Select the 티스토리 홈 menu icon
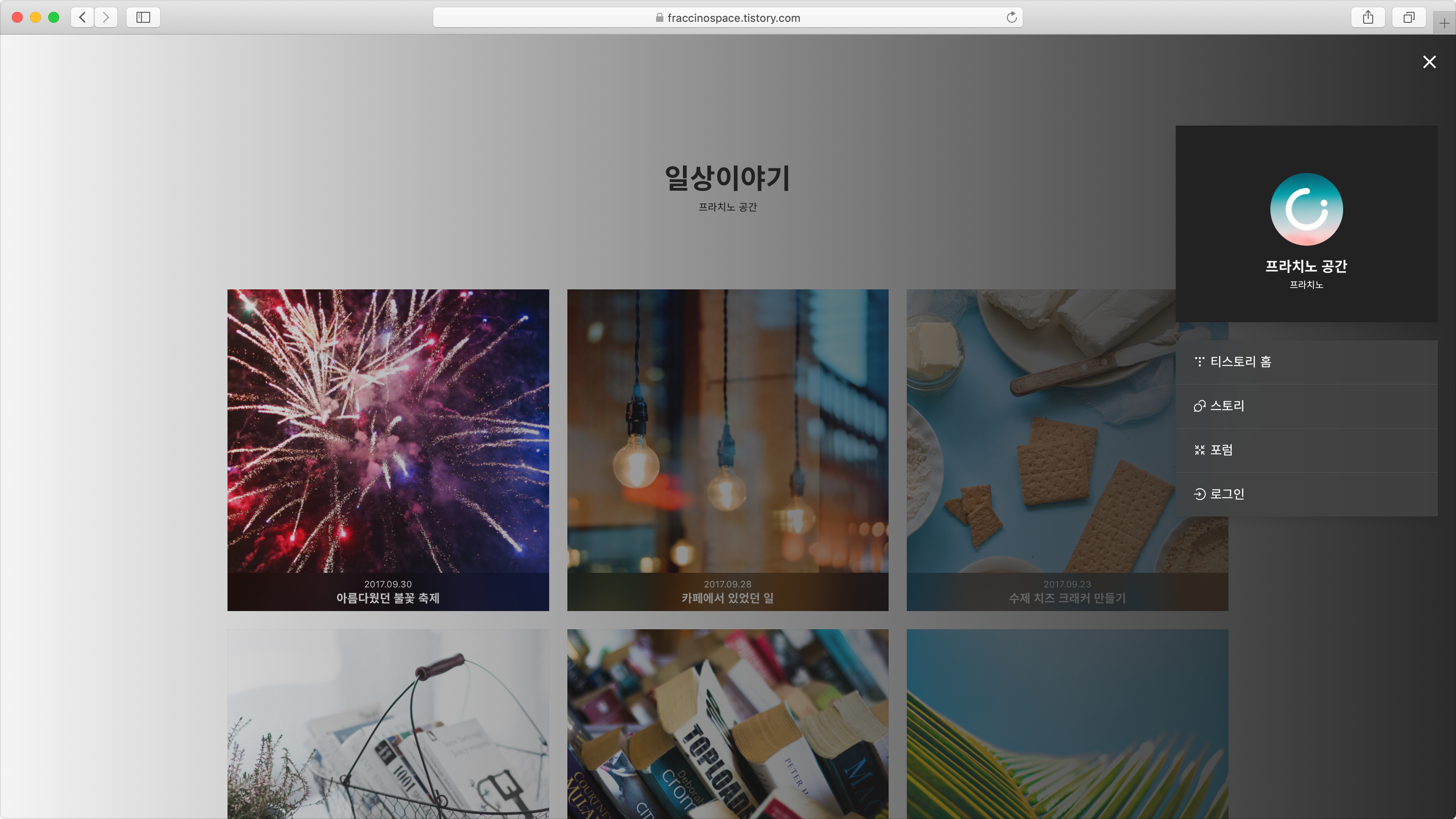This screenshot has height=819, width=1456. 1201,361
